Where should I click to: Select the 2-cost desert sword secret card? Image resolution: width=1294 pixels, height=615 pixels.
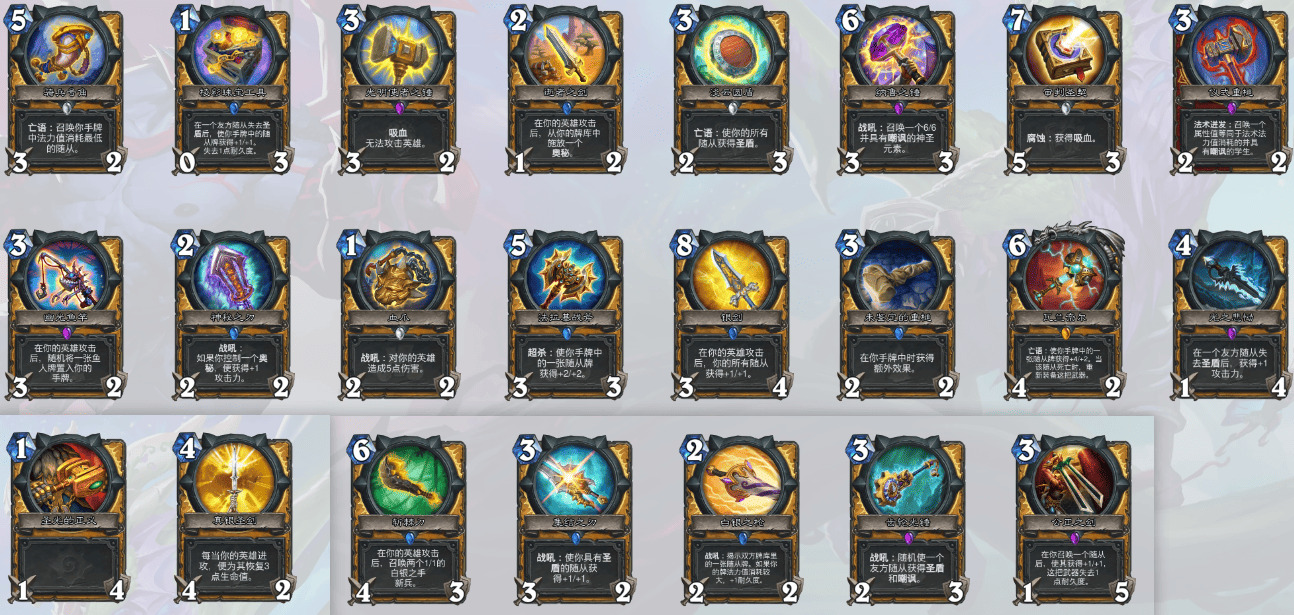pyautogui.click(x=564, y=92)
